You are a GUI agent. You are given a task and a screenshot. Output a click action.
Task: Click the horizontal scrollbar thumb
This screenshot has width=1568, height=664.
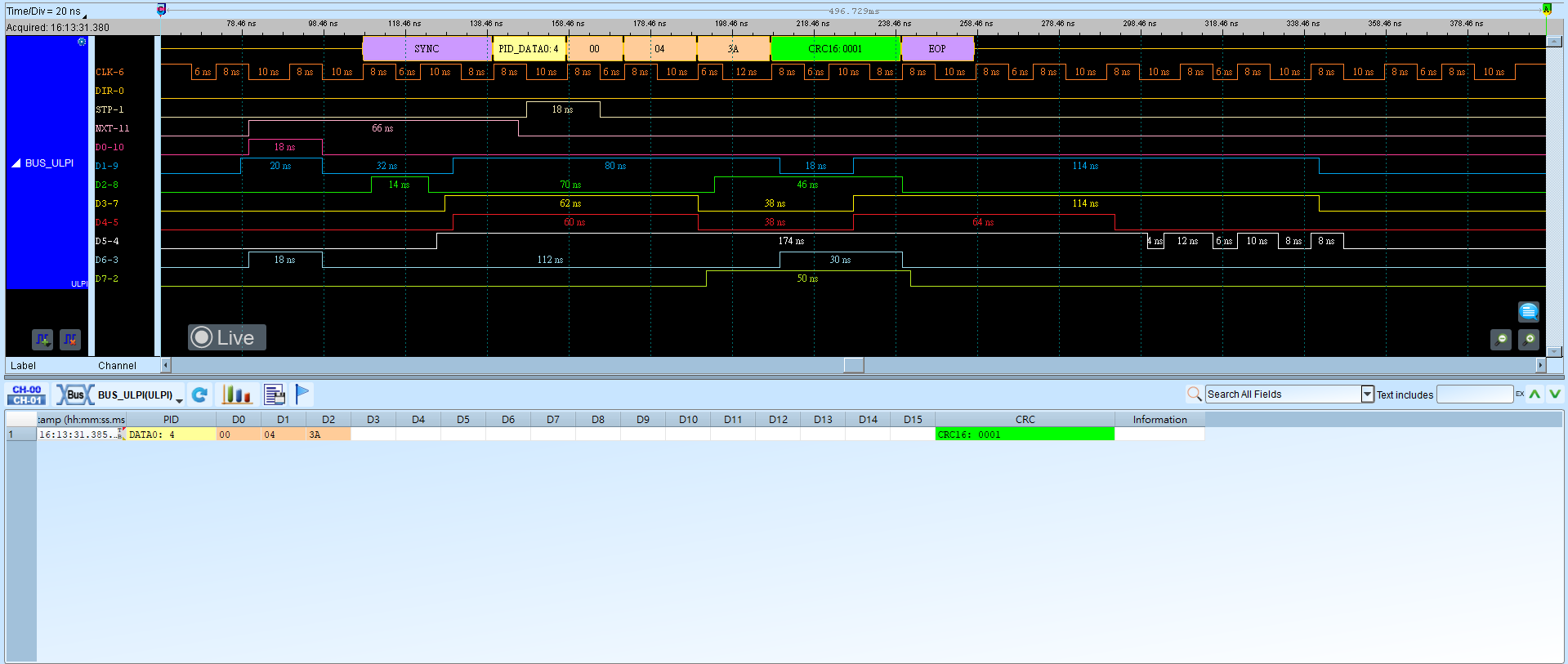tap(854, 365)
